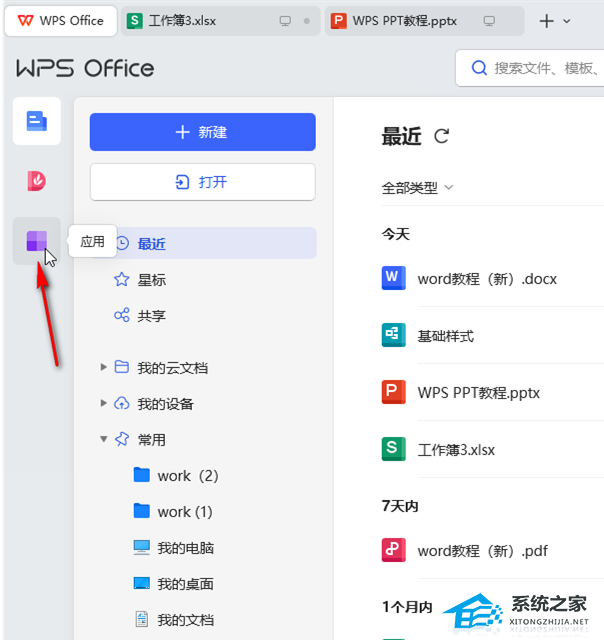Image resolution: width=604 pixels, height=640 pixels.
Task: Click the spreadsheet icon of 工作簿3.xlsx
Action: (x=393, y=449)
